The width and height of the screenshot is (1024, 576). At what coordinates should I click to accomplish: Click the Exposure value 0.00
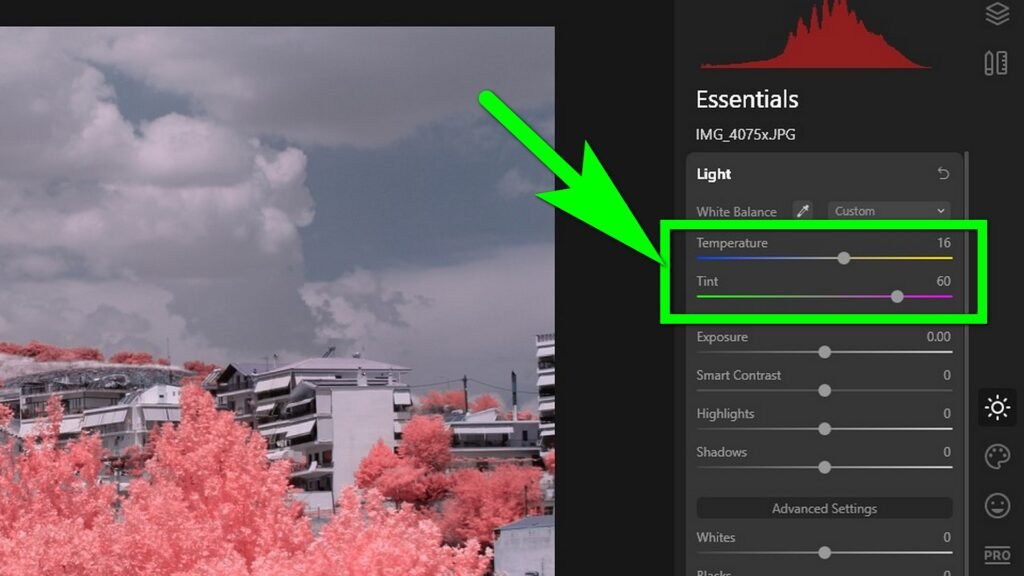pyautogui.click(x=938, y=337)
